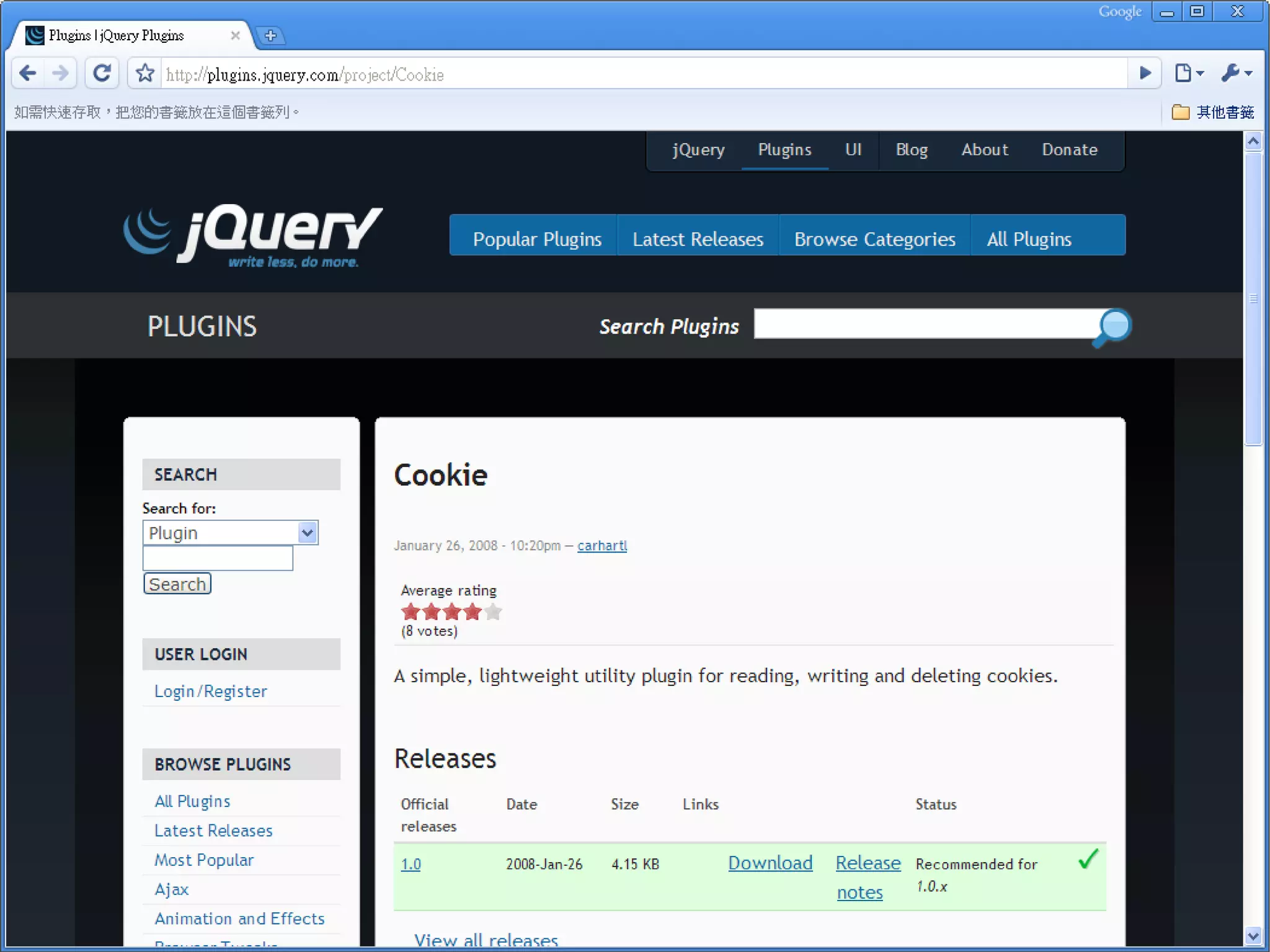Close the Plugins jQuery Plugins tab
Image resolution: width=1270 pixels, height=952 pixels.
[x=235, y=35]
